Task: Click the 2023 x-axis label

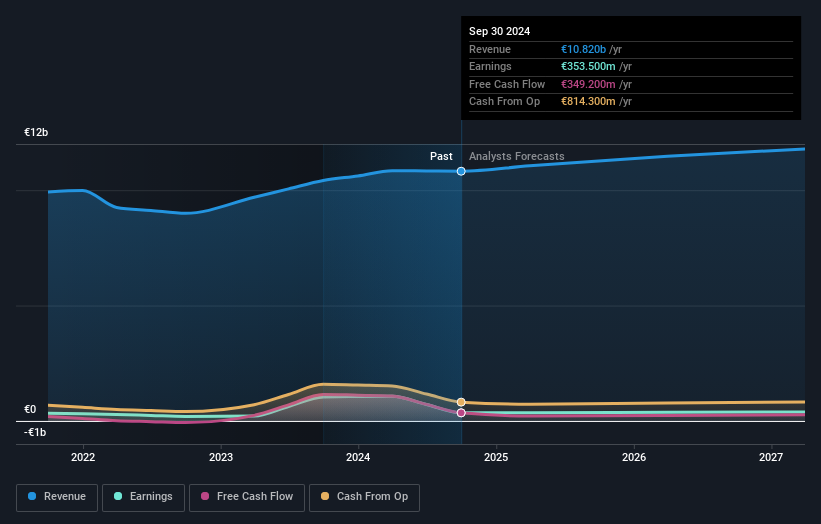Action: [x=221, y=457]
